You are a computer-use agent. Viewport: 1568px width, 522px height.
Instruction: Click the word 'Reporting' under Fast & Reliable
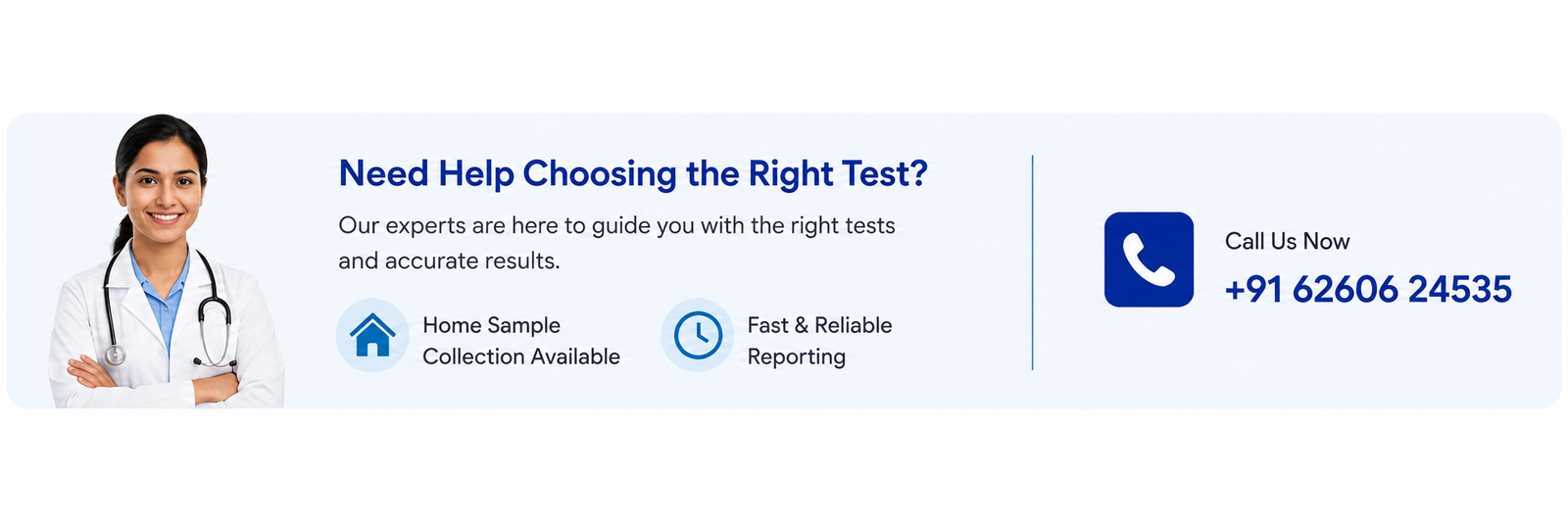[x=796, y=356]
